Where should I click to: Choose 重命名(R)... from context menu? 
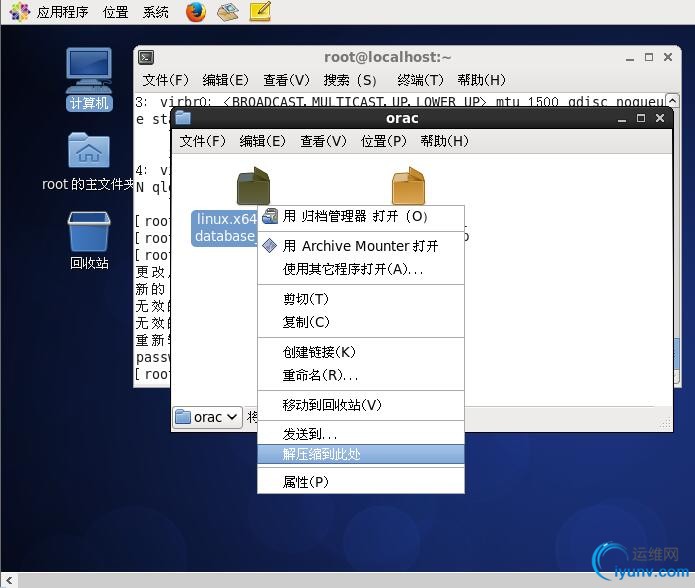(361, 375)
